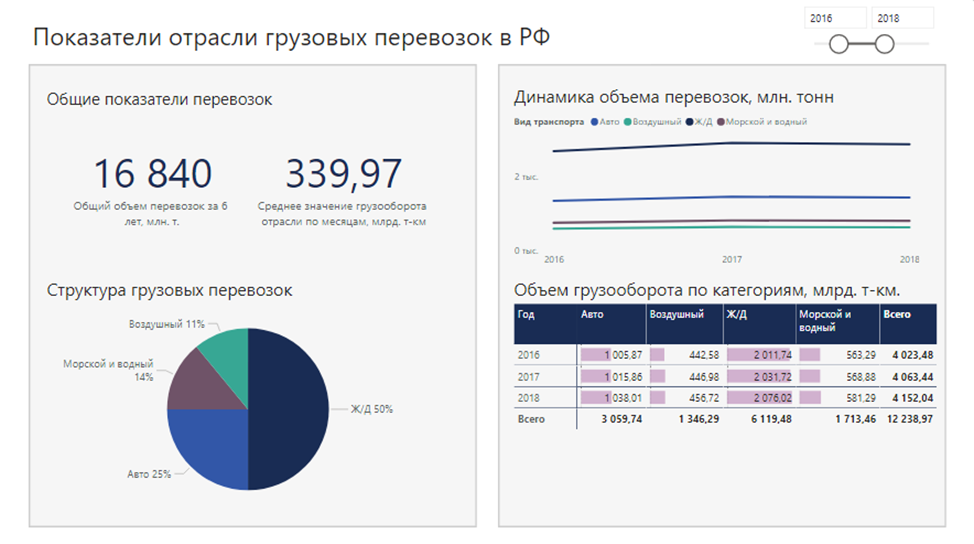Click the cell value 442,58
This screenshot has width=974, height=544.
pyautogui.click(x=704, y=355)
